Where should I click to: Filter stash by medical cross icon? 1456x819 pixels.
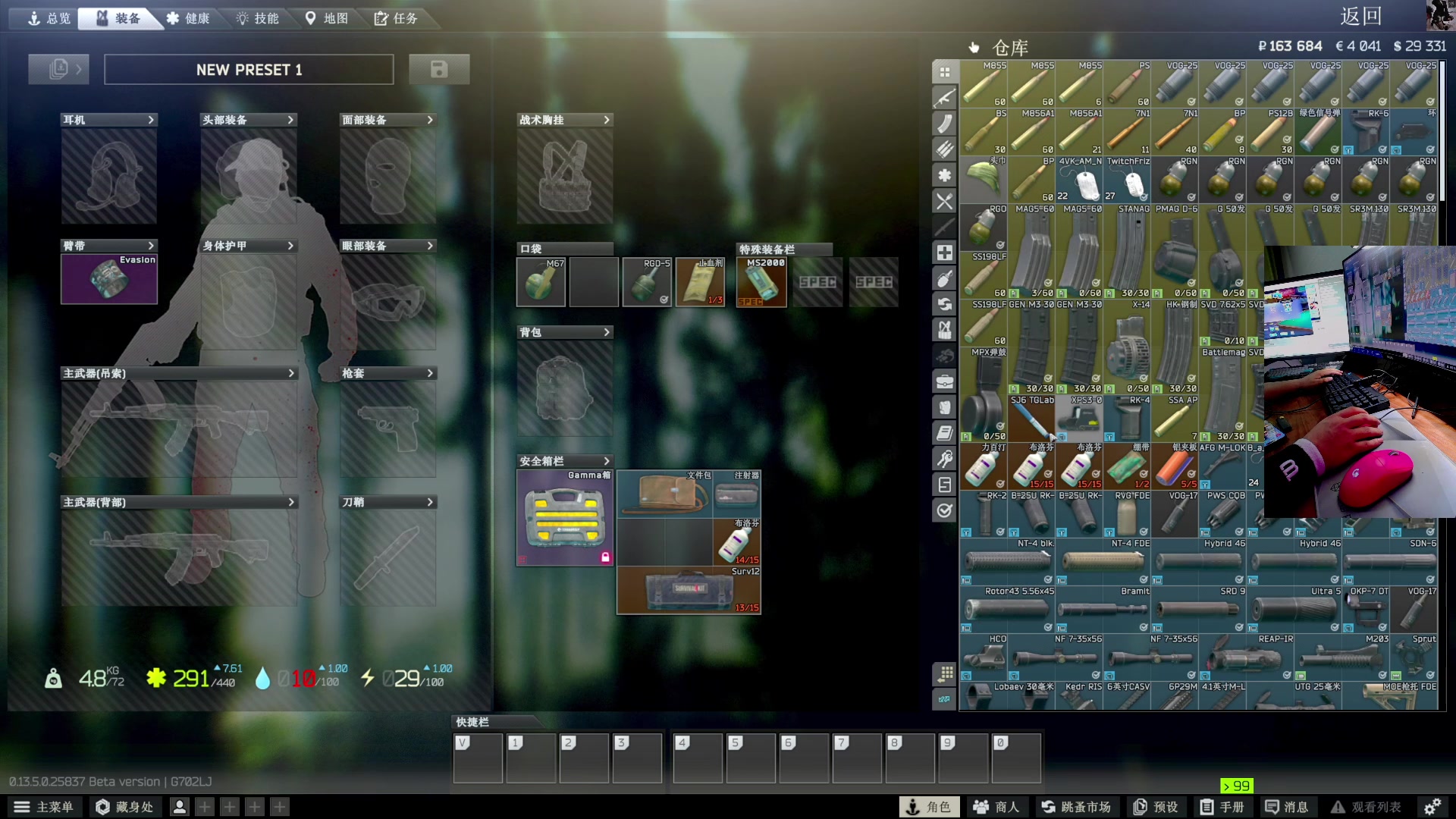tap(944, 253)
